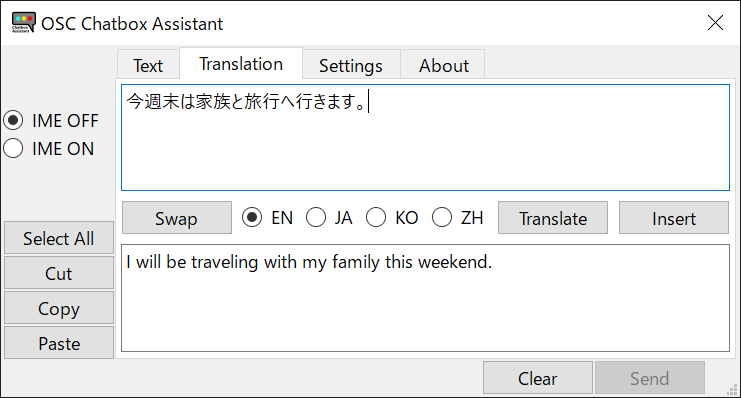
Task: Switch to the Settings tab
Action: [351, 65]
